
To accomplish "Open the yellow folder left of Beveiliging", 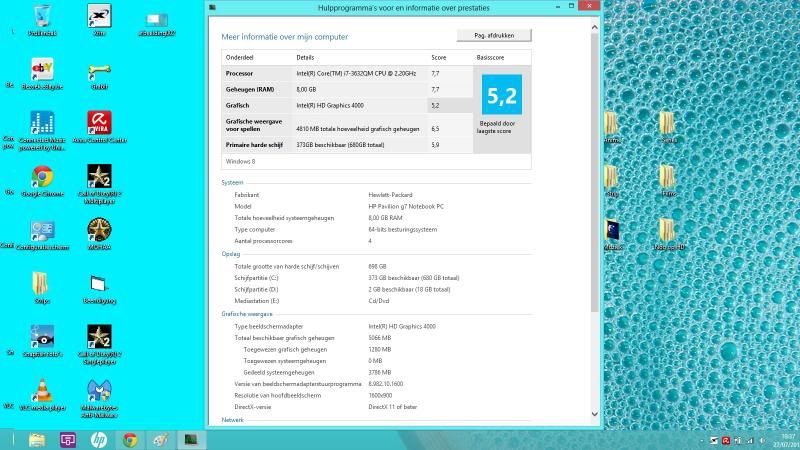I will (41, 287).
